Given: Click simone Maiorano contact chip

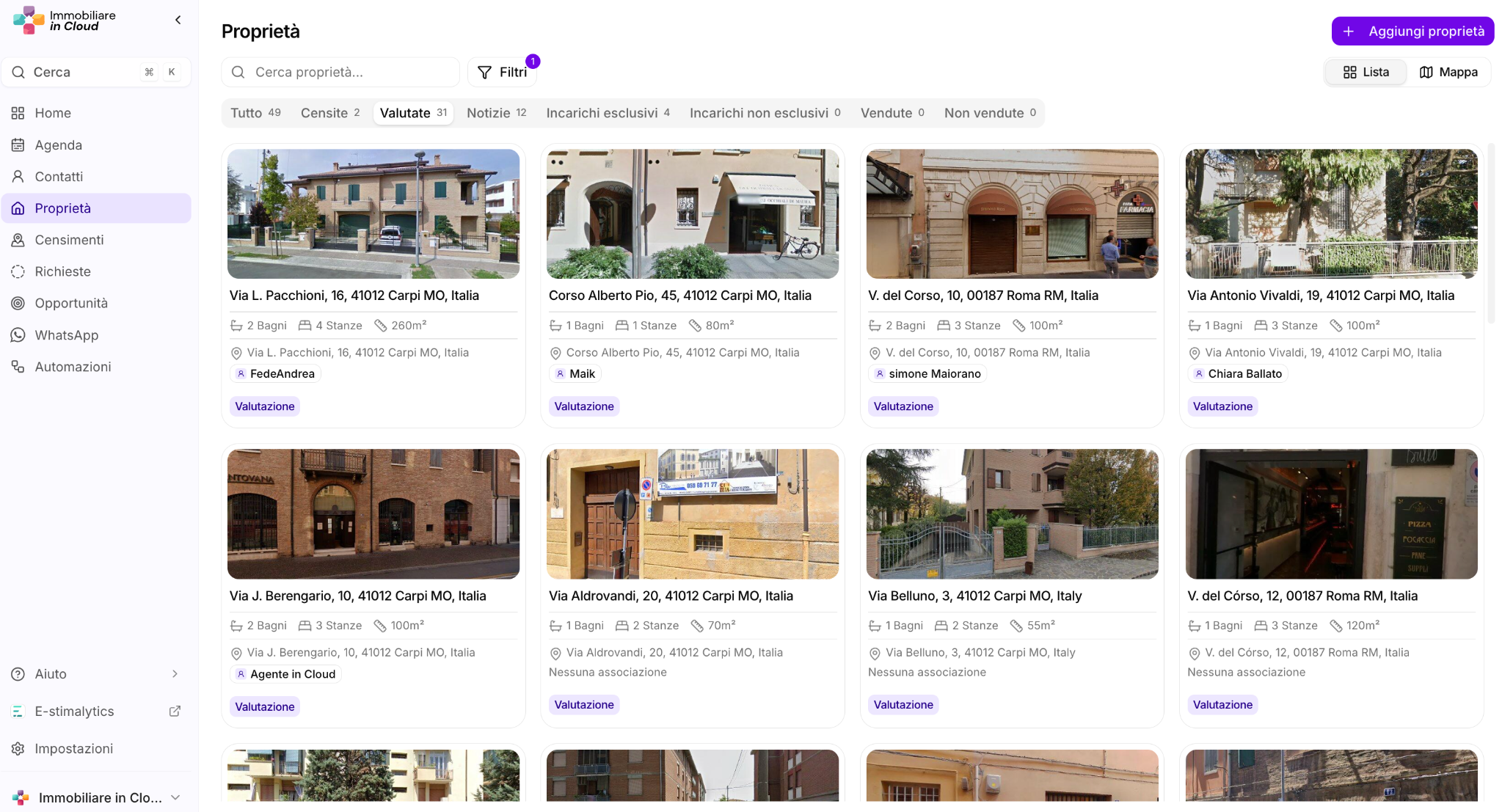Looking at the screenshot, I should [927, 374].
